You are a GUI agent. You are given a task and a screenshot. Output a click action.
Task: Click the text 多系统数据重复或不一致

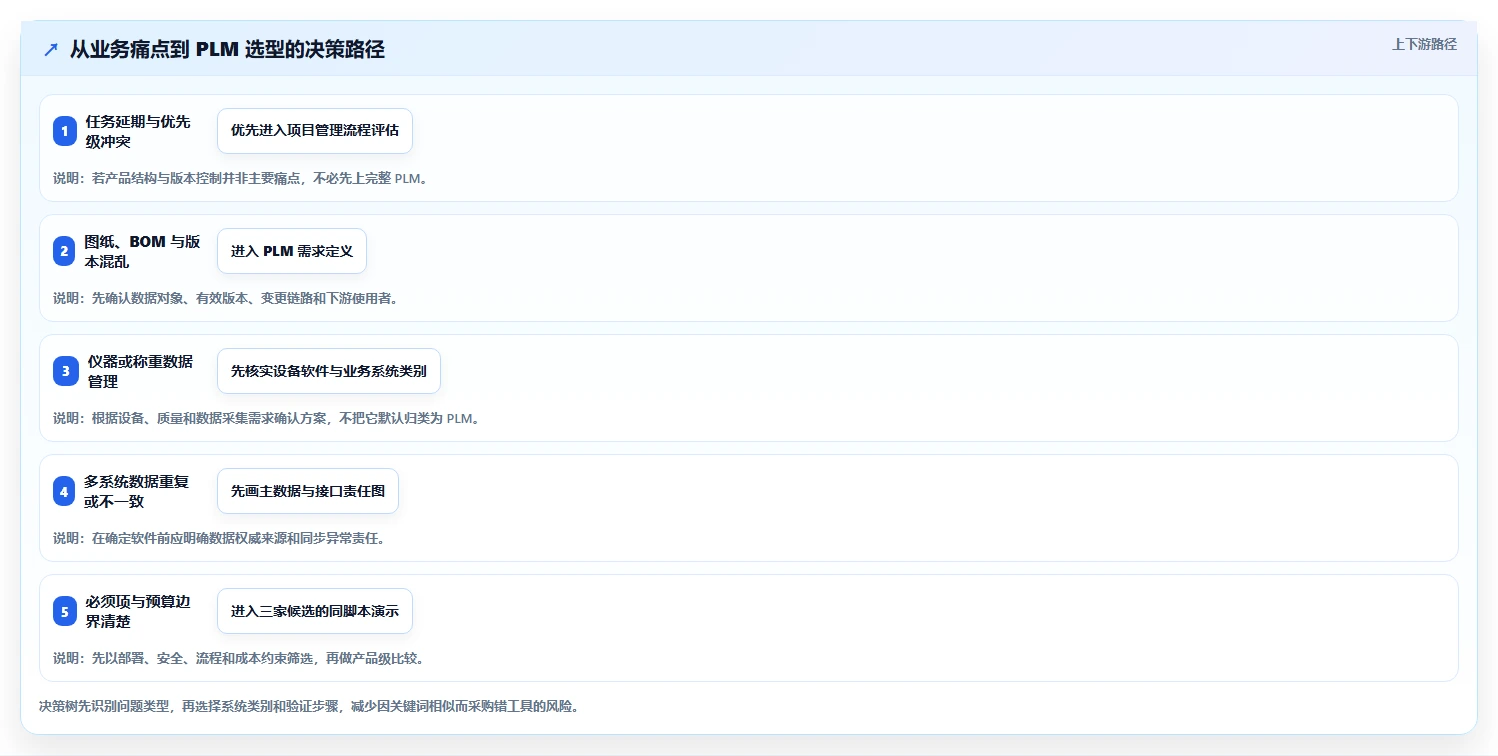click(x=137, y=491)
